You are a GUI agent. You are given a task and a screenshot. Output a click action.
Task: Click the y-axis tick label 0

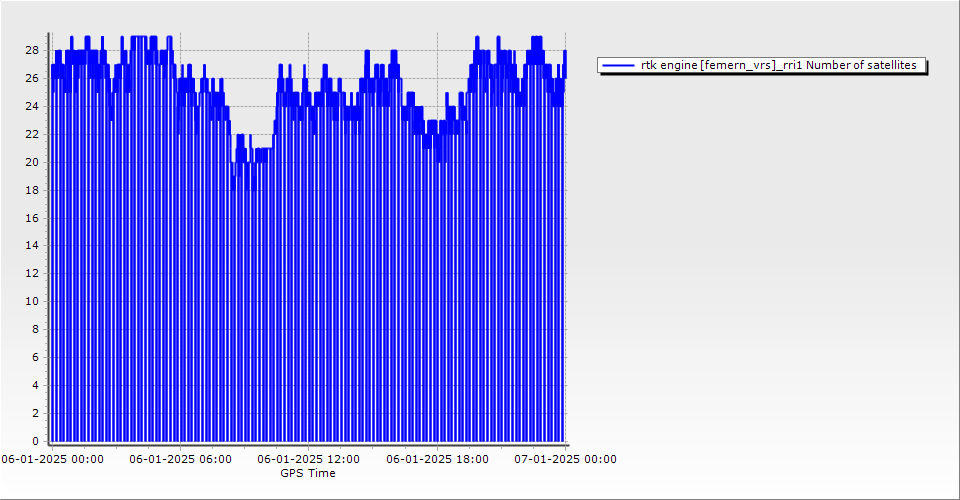pos(35,441)
